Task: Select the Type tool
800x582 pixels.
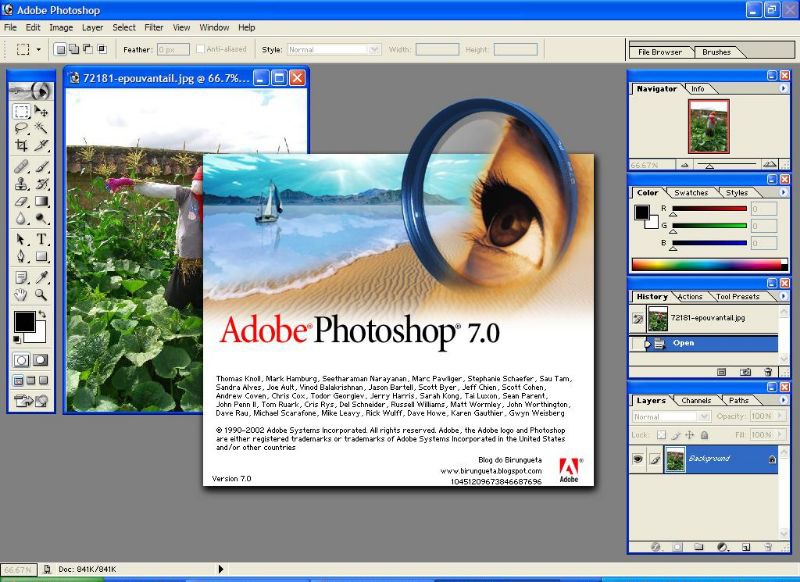Action: pyautogui.click(x=41, y=239)
